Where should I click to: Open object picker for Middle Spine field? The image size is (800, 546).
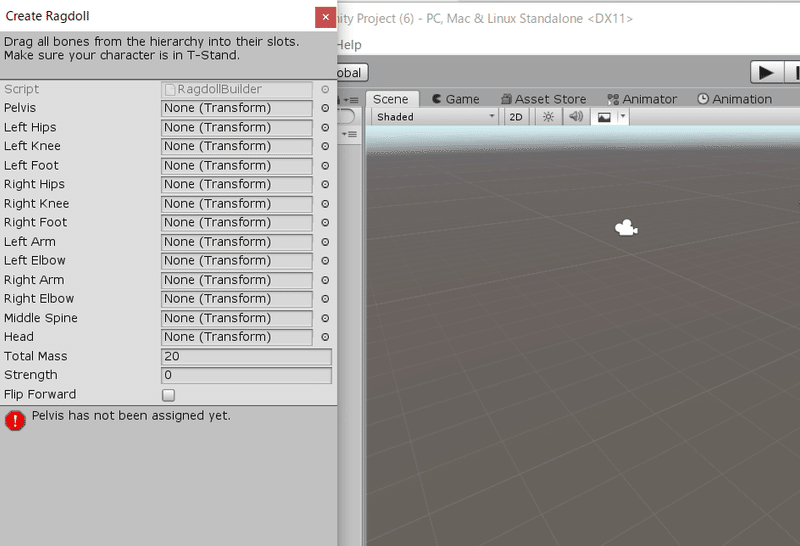[x=325, y=318]
